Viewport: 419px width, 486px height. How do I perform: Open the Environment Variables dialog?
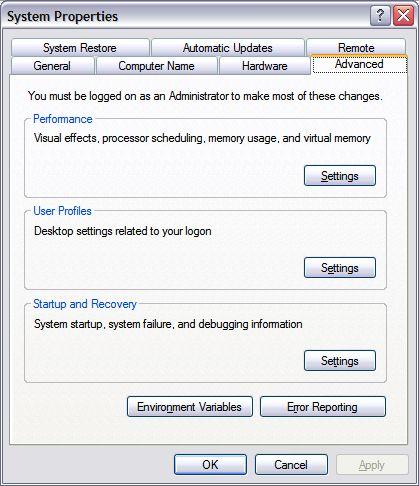[190, 407]
